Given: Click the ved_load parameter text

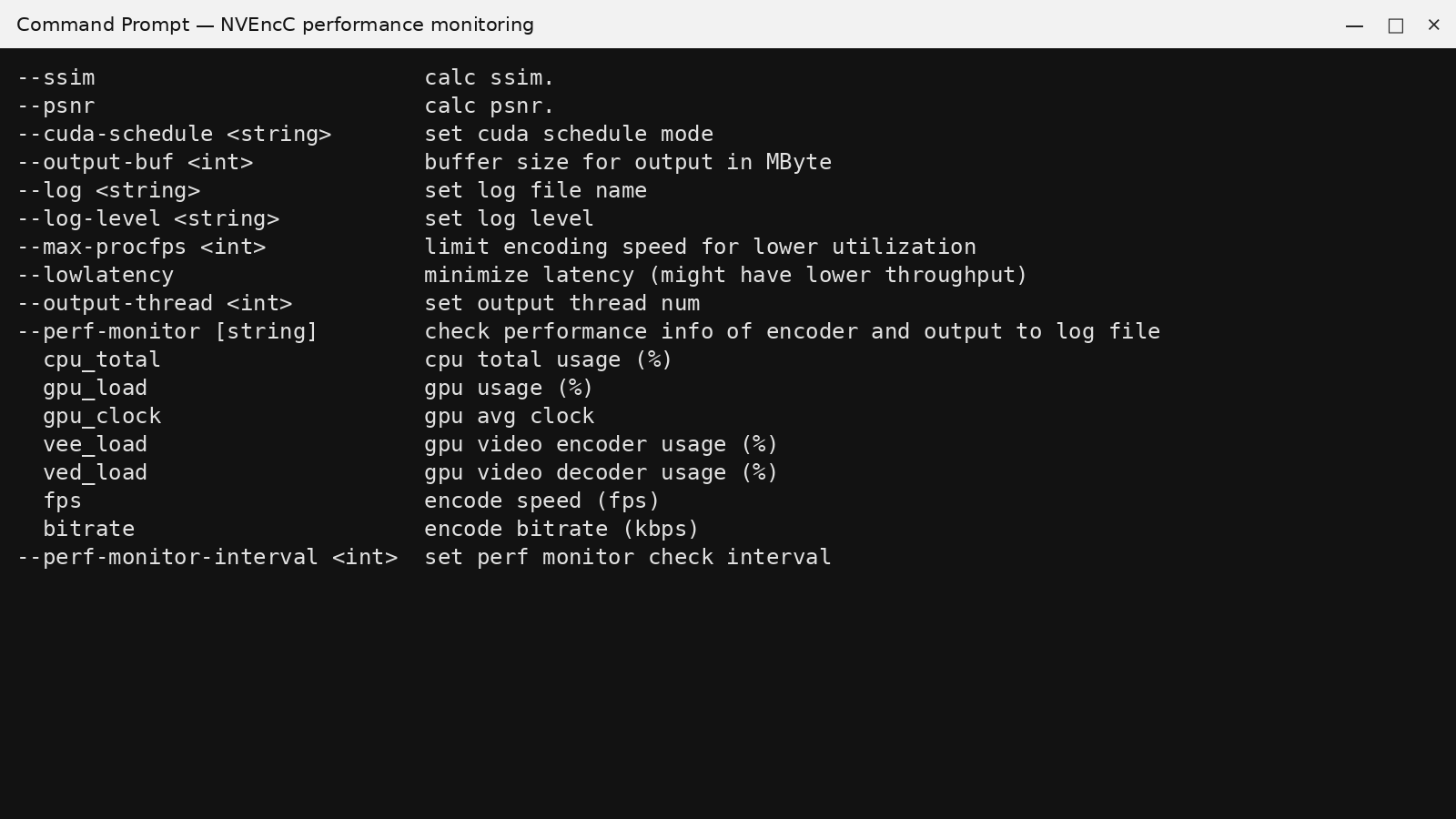Looking at the screenshot, I should point(96,473).
